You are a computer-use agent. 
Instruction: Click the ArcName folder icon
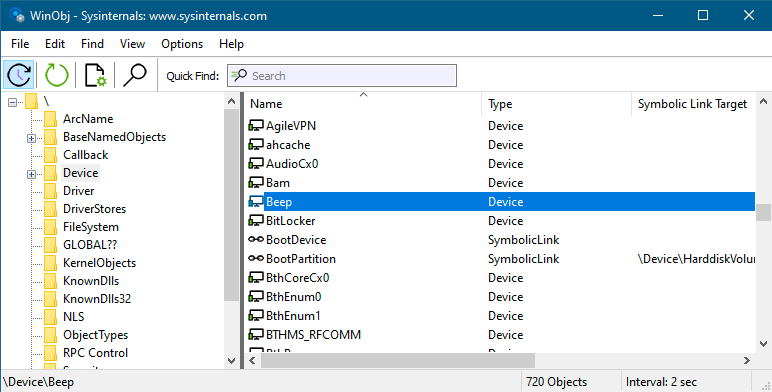click(50, 119)
